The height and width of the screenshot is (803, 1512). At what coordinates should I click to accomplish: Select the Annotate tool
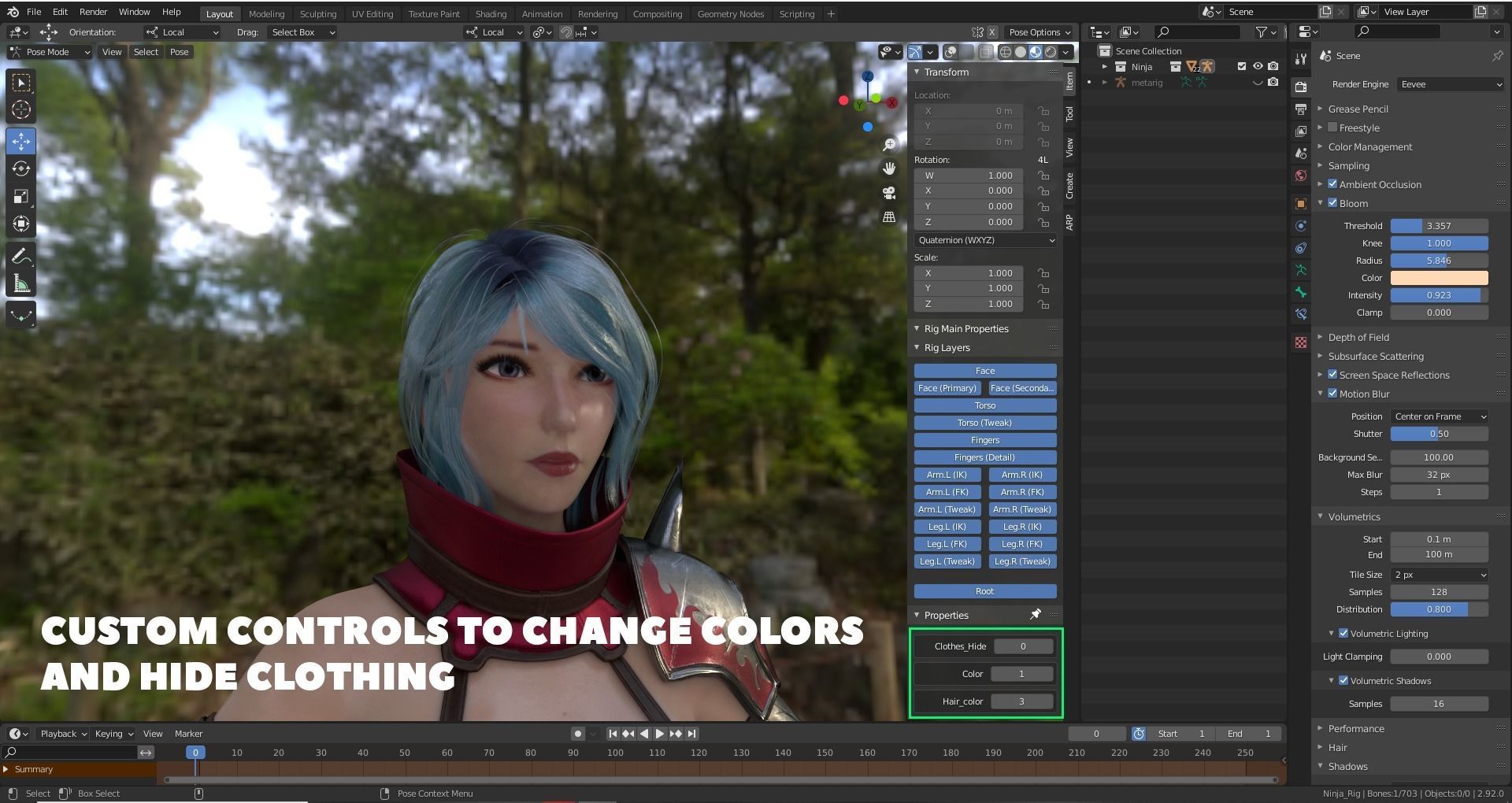(x=21, y=257)
